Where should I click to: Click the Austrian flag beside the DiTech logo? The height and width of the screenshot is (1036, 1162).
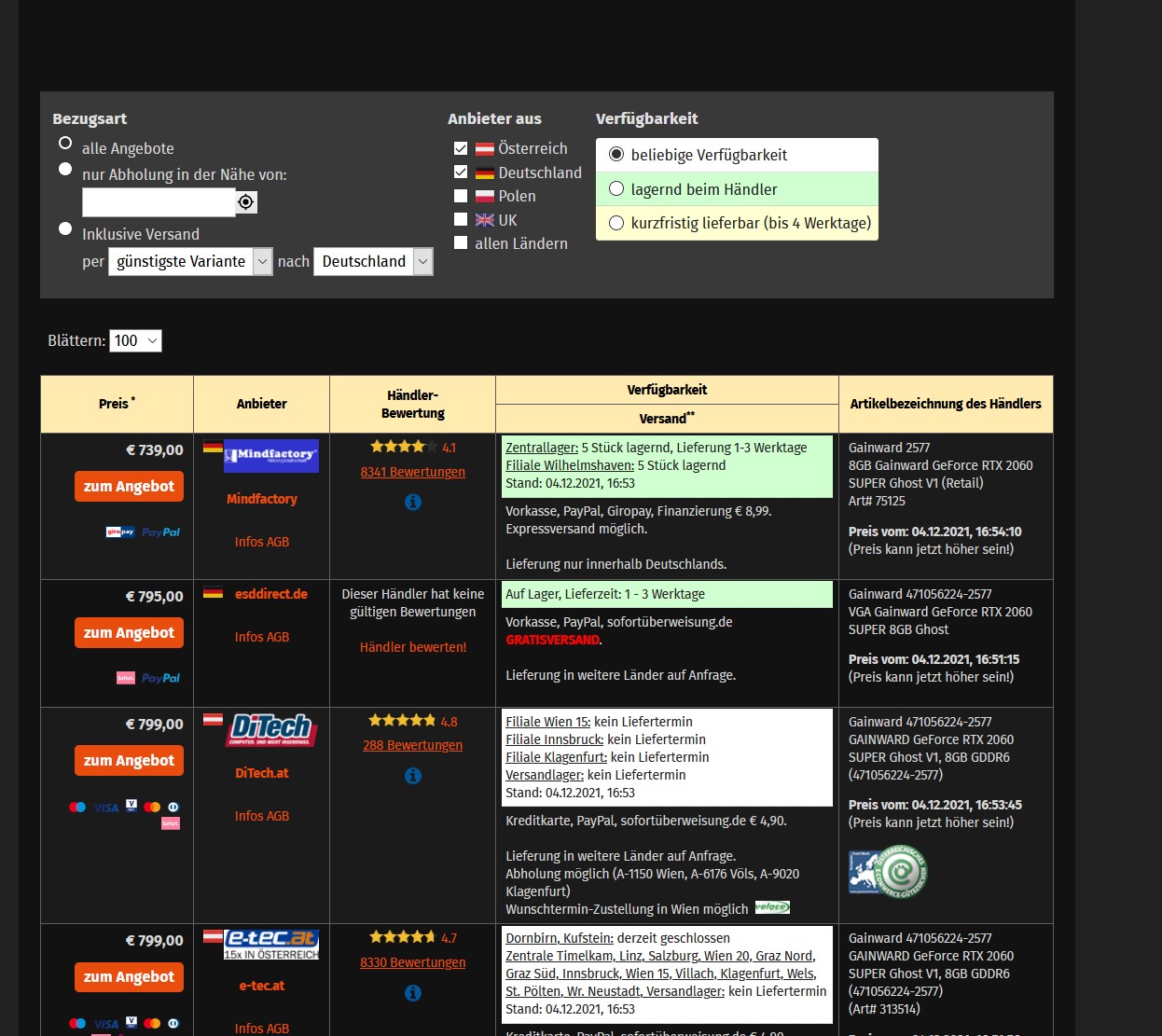coord(213,720)
